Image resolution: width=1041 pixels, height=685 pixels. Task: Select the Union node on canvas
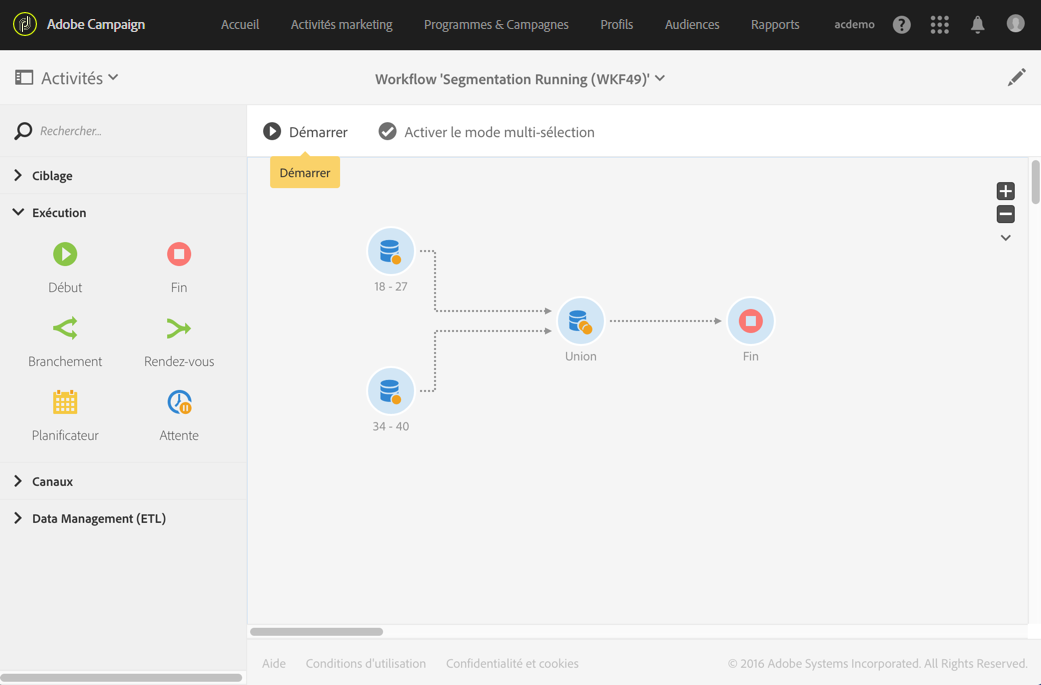pos(580,322)
